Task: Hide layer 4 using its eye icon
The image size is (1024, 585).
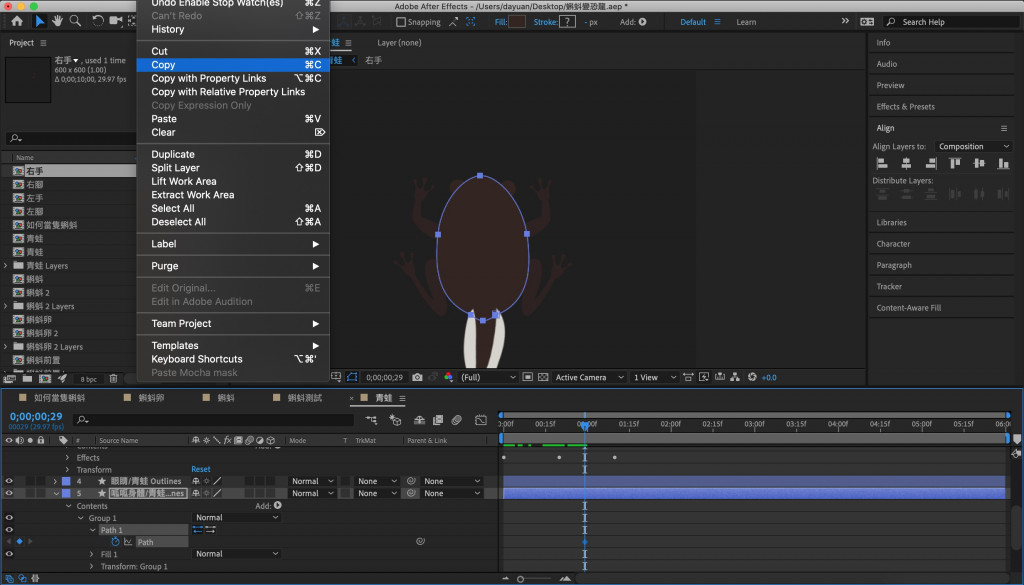Action: [x=9, y=481]
